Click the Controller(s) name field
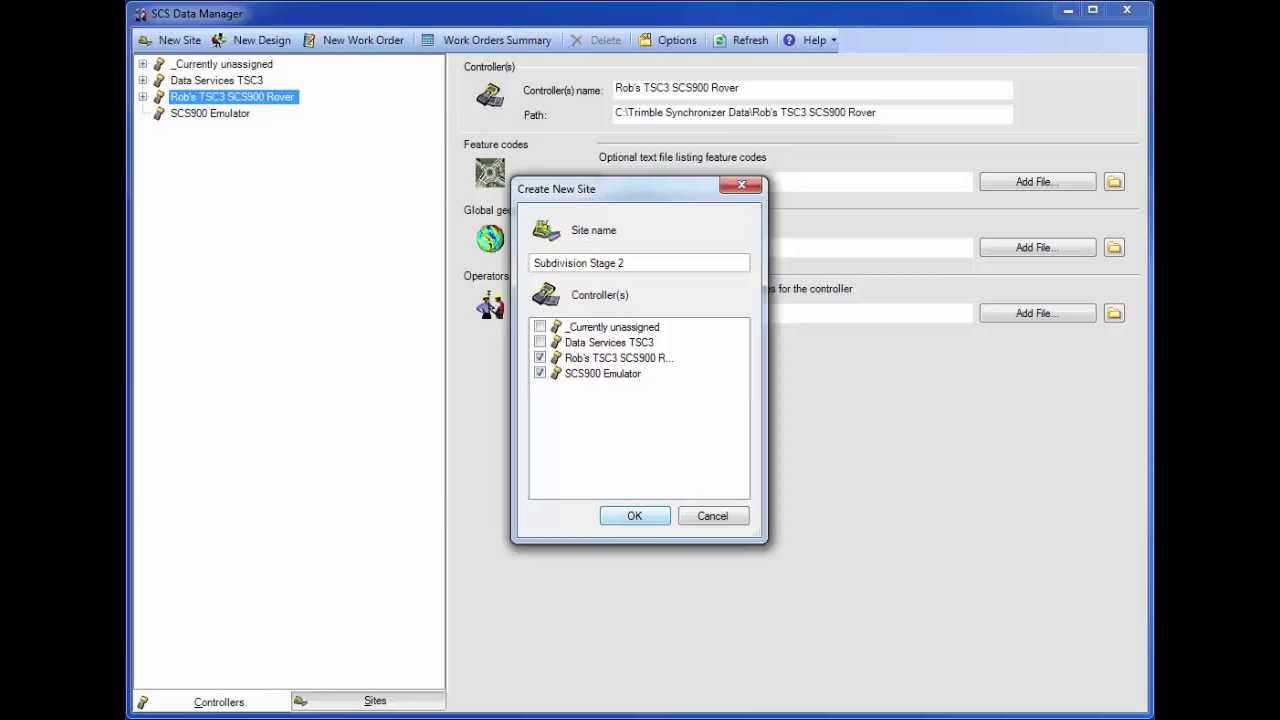The width and height of the screenshot is (1280, 720). pos(813,89)
